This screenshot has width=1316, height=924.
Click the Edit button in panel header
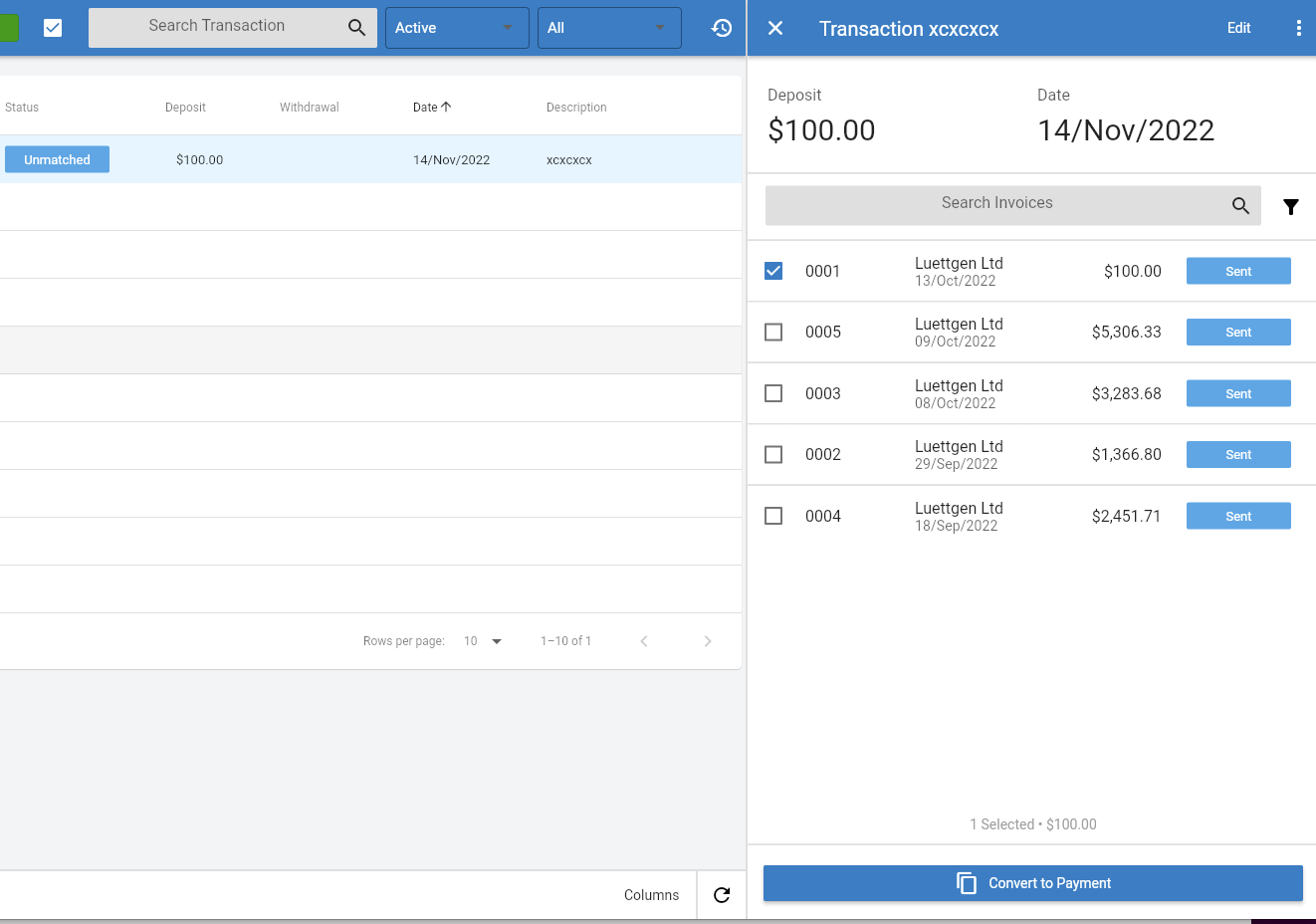coord(1238,28)
